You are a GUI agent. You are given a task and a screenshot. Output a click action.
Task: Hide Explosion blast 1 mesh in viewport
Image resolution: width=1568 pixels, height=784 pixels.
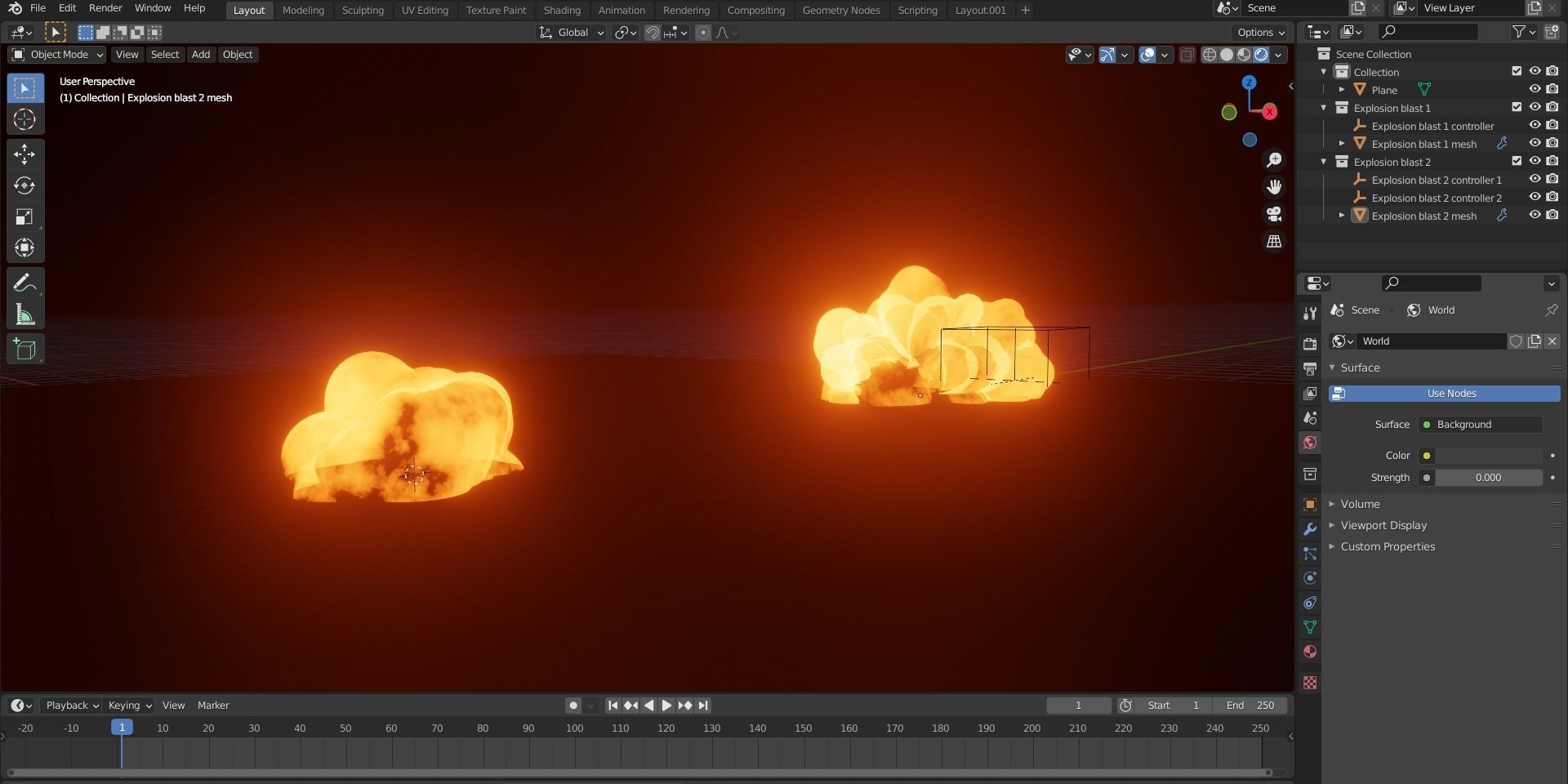coord(1535,143)
